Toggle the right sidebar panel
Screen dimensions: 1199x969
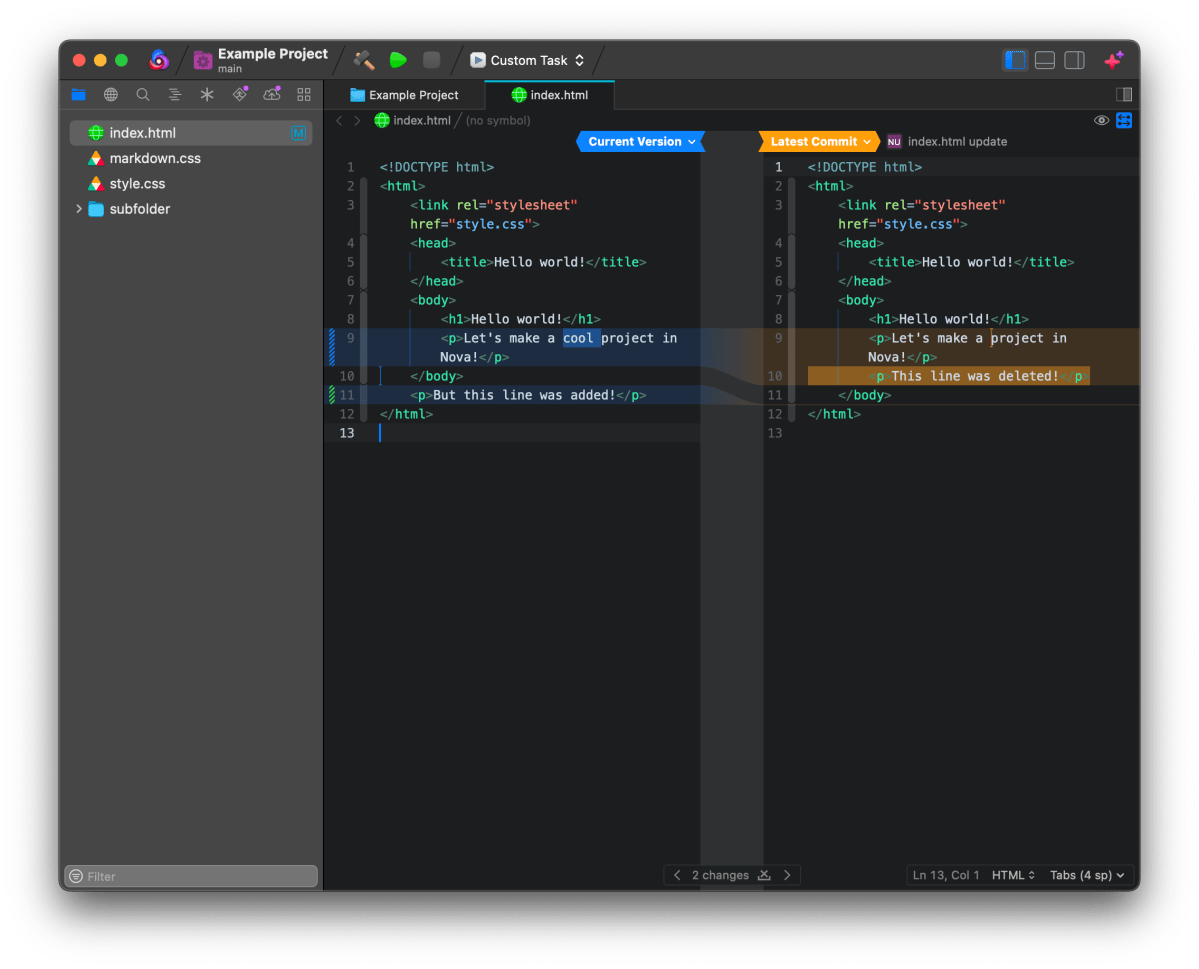(1074, 60)
